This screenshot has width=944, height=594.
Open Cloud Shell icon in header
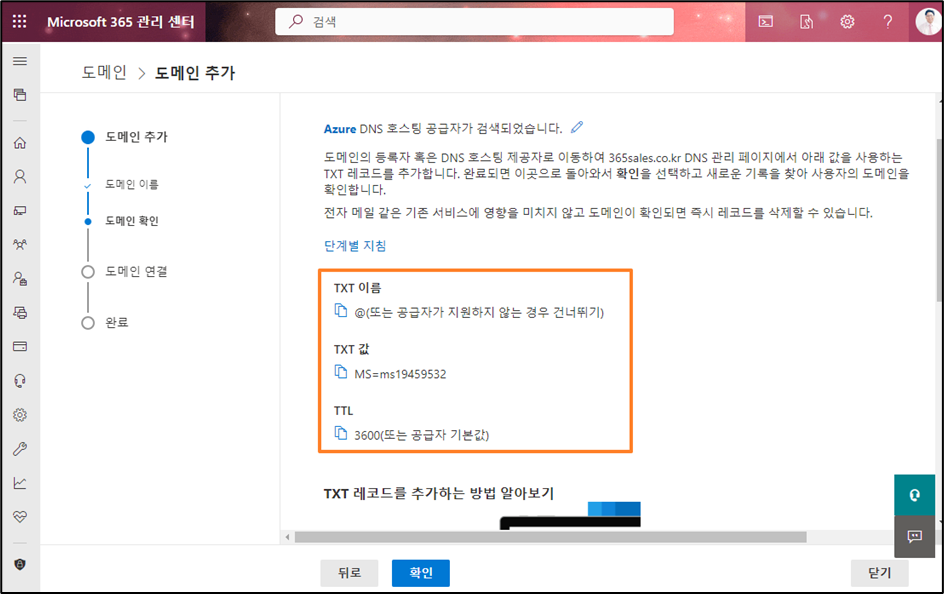(766, 22)
